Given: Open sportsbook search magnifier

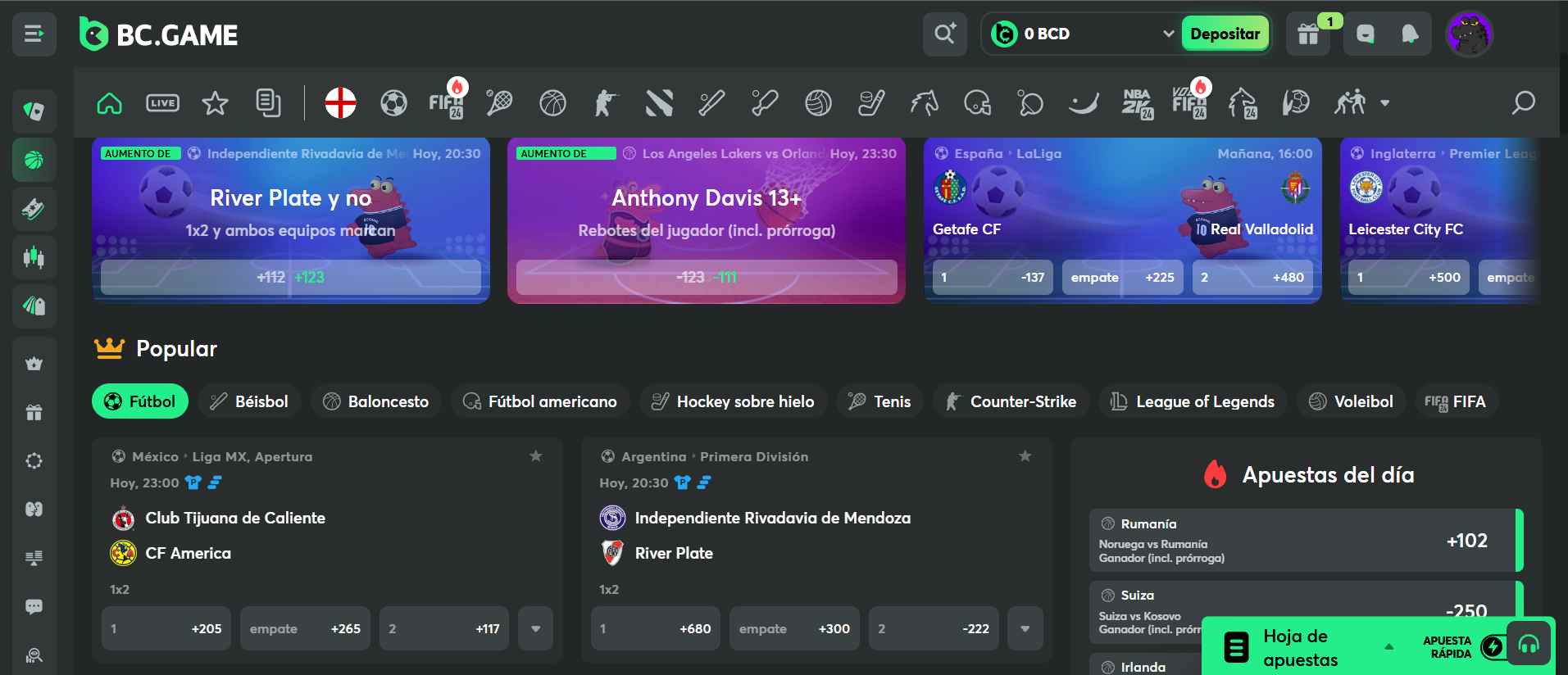Looking at the screenshot, I should tap(1523, 103).
